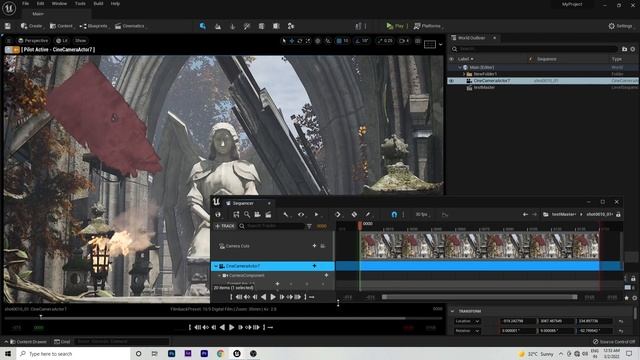
Task: Select testMaster in the World Outliner
Action: [x=484, y=87]
